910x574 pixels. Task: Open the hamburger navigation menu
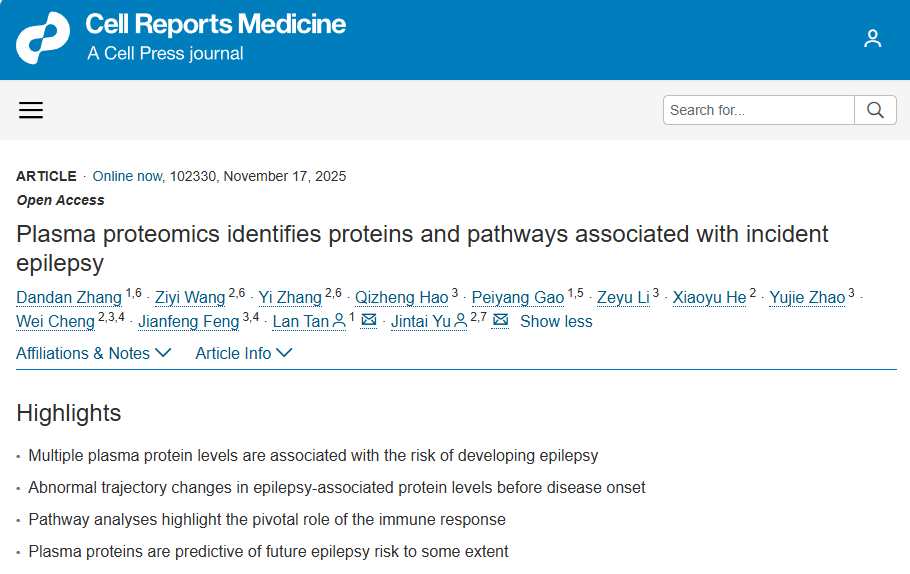[x=31, y=110]
